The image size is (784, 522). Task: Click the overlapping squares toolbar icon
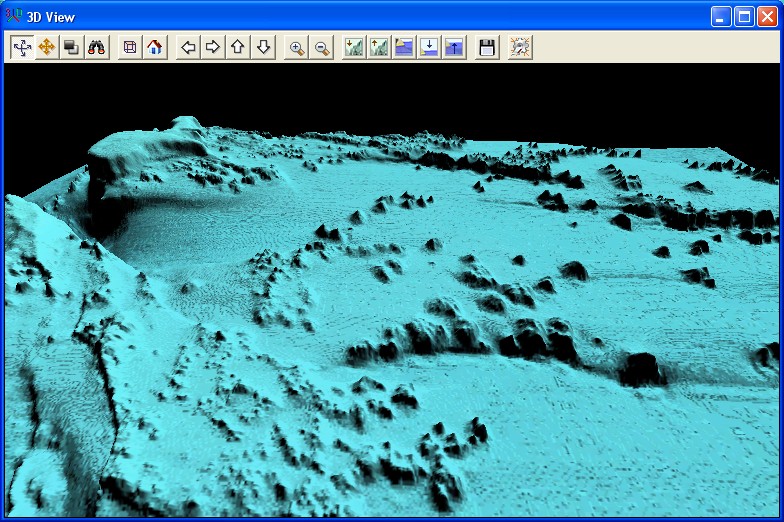72,48
